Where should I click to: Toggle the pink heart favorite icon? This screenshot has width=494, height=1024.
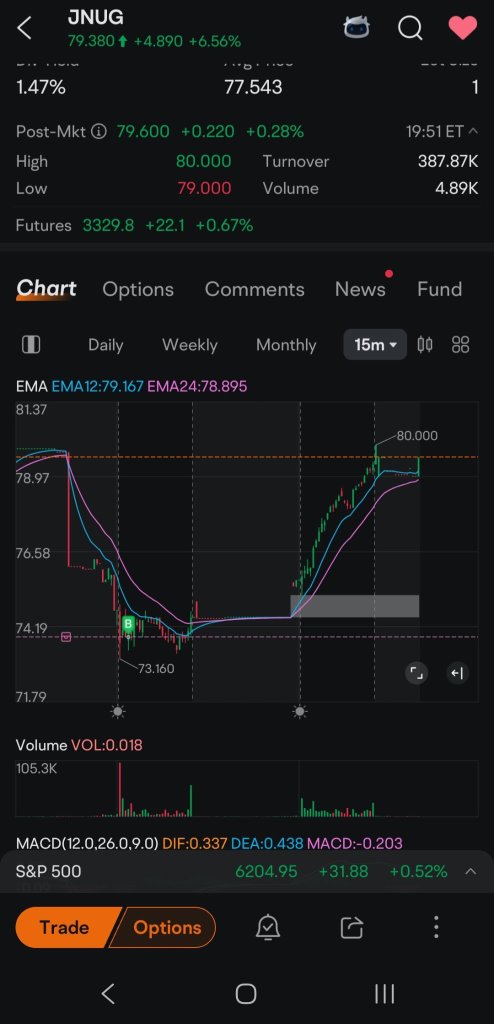coord(463,27)
